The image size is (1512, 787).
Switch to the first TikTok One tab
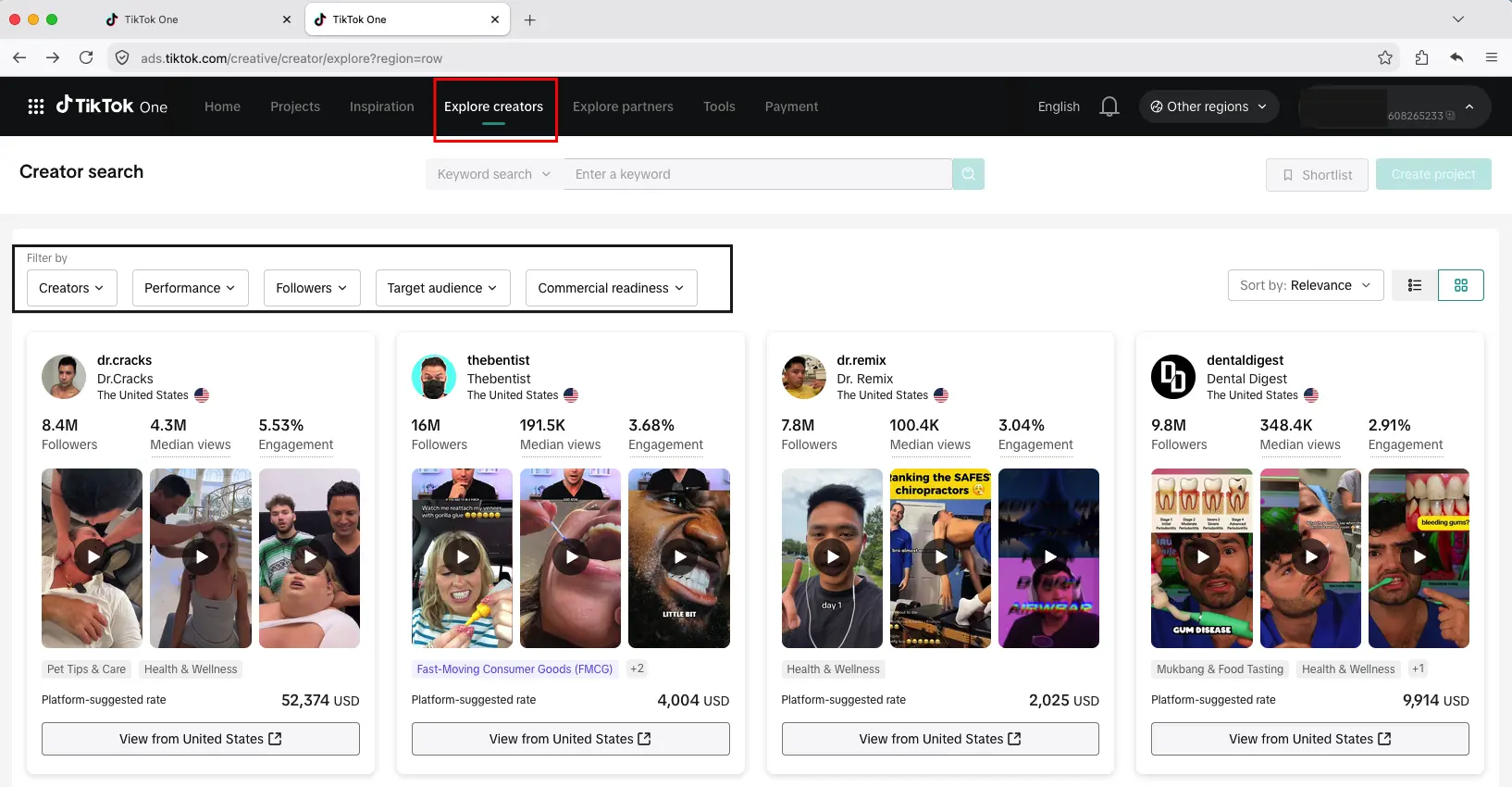198,19
